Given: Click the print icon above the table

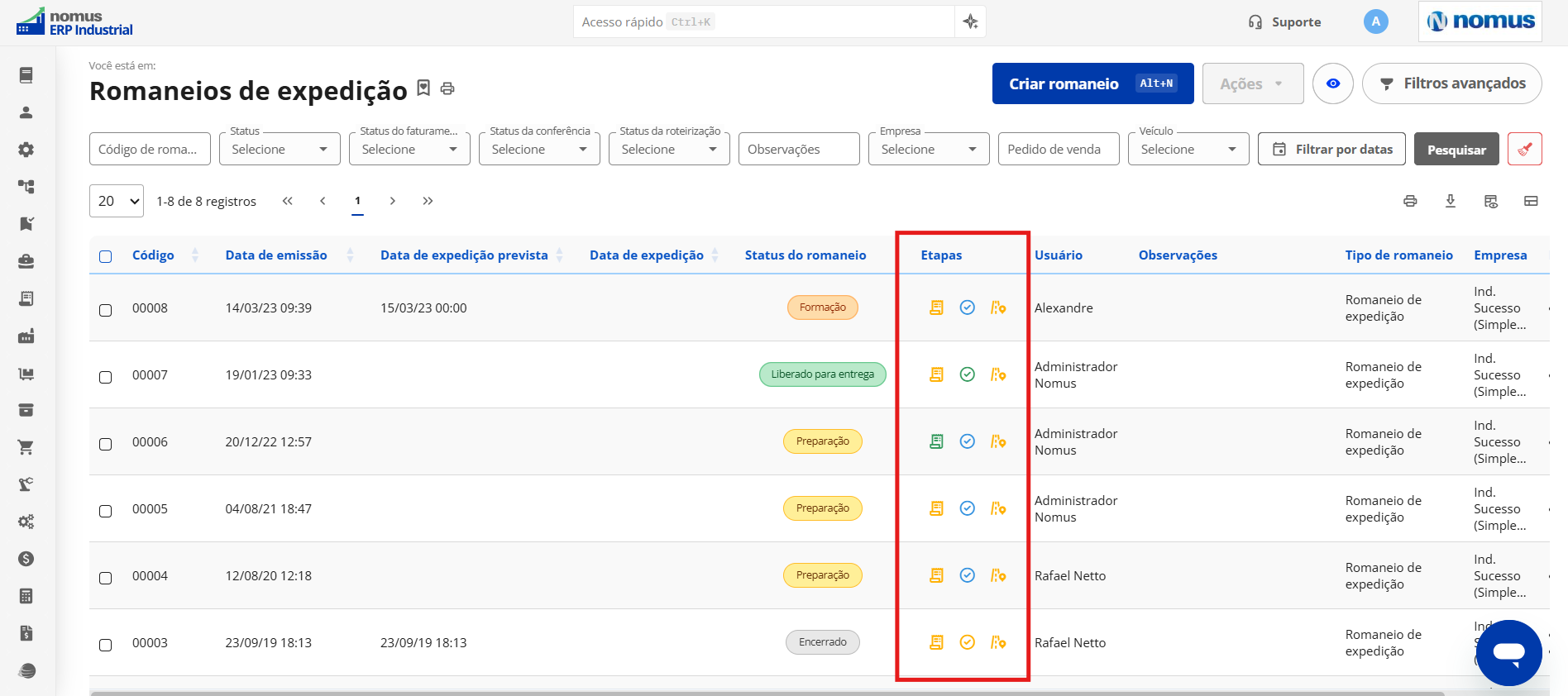Looking at the screenshot, I should (1410, 201).
